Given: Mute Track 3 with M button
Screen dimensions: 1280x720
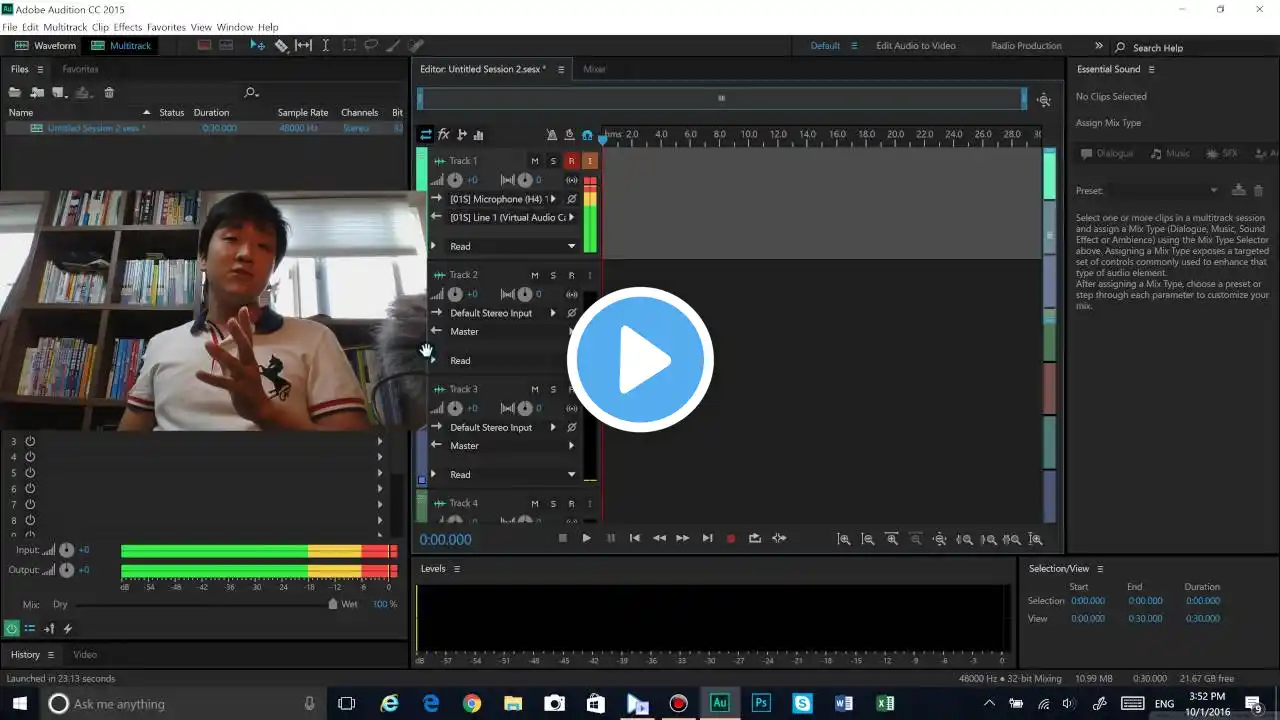Looking at the screenshot, I should [x=535, y=389].
